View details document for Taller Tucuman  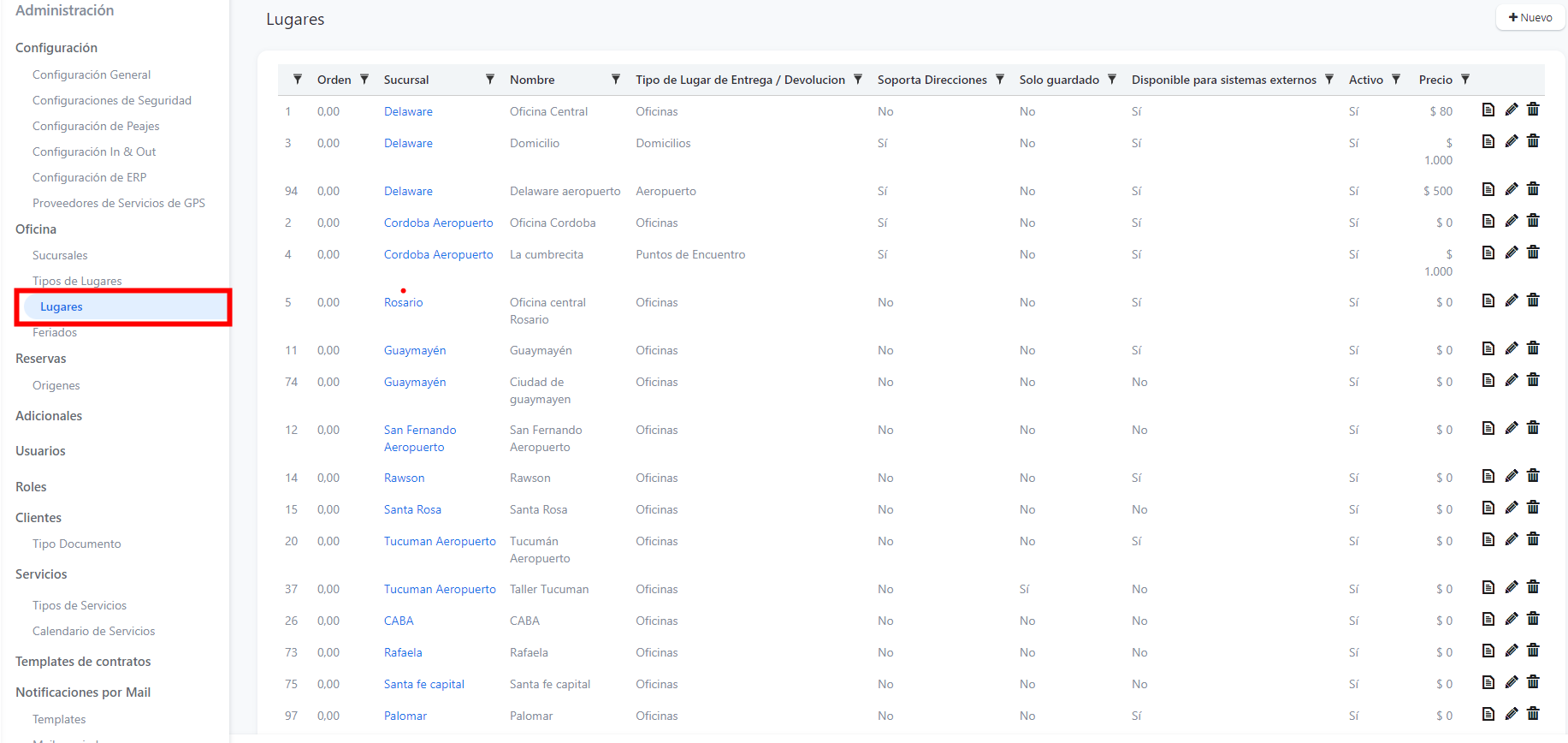pos(1488,587)
